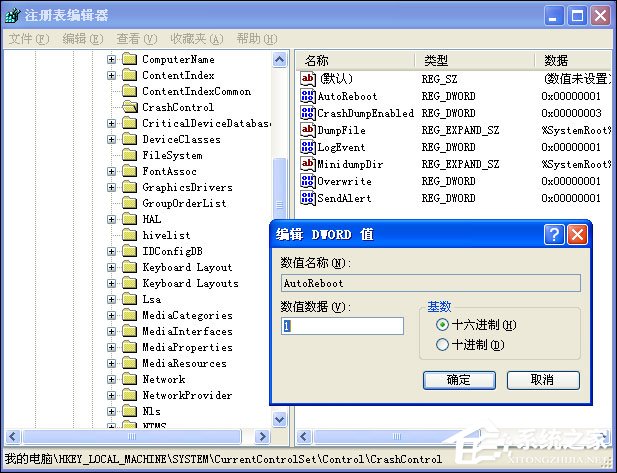
Task: Select the MediaProperties tree item
Action: (187, 347)
